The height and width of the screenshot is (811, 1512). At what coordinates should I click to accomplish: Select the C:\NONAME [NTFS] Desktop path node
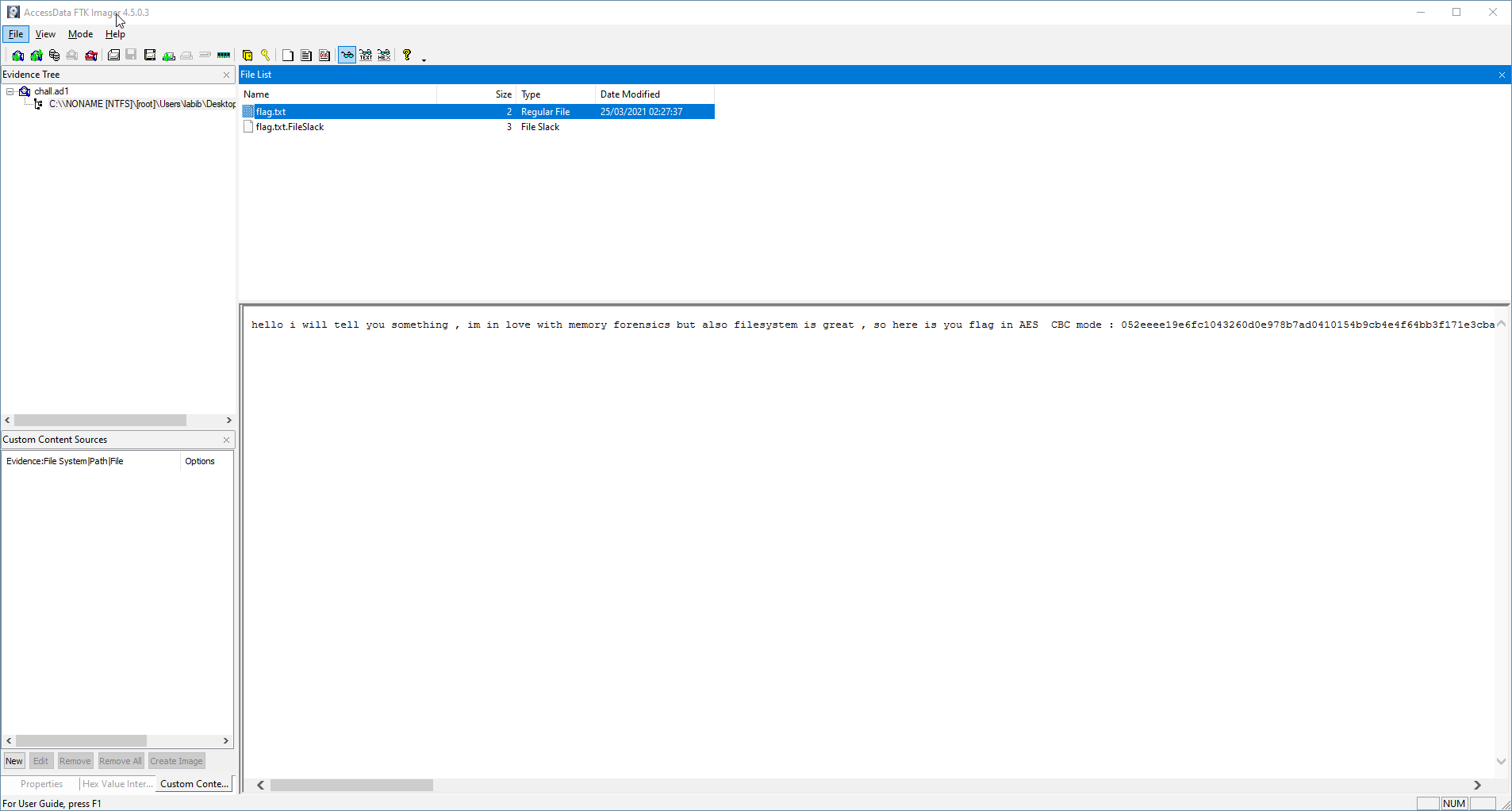(142, 104)
